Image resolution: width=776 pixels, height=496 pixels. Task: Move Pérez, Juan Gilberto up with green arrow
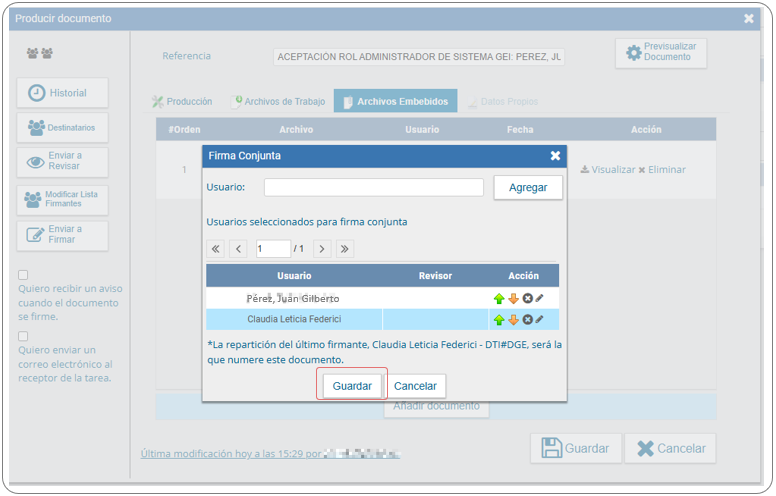(499, 299)
